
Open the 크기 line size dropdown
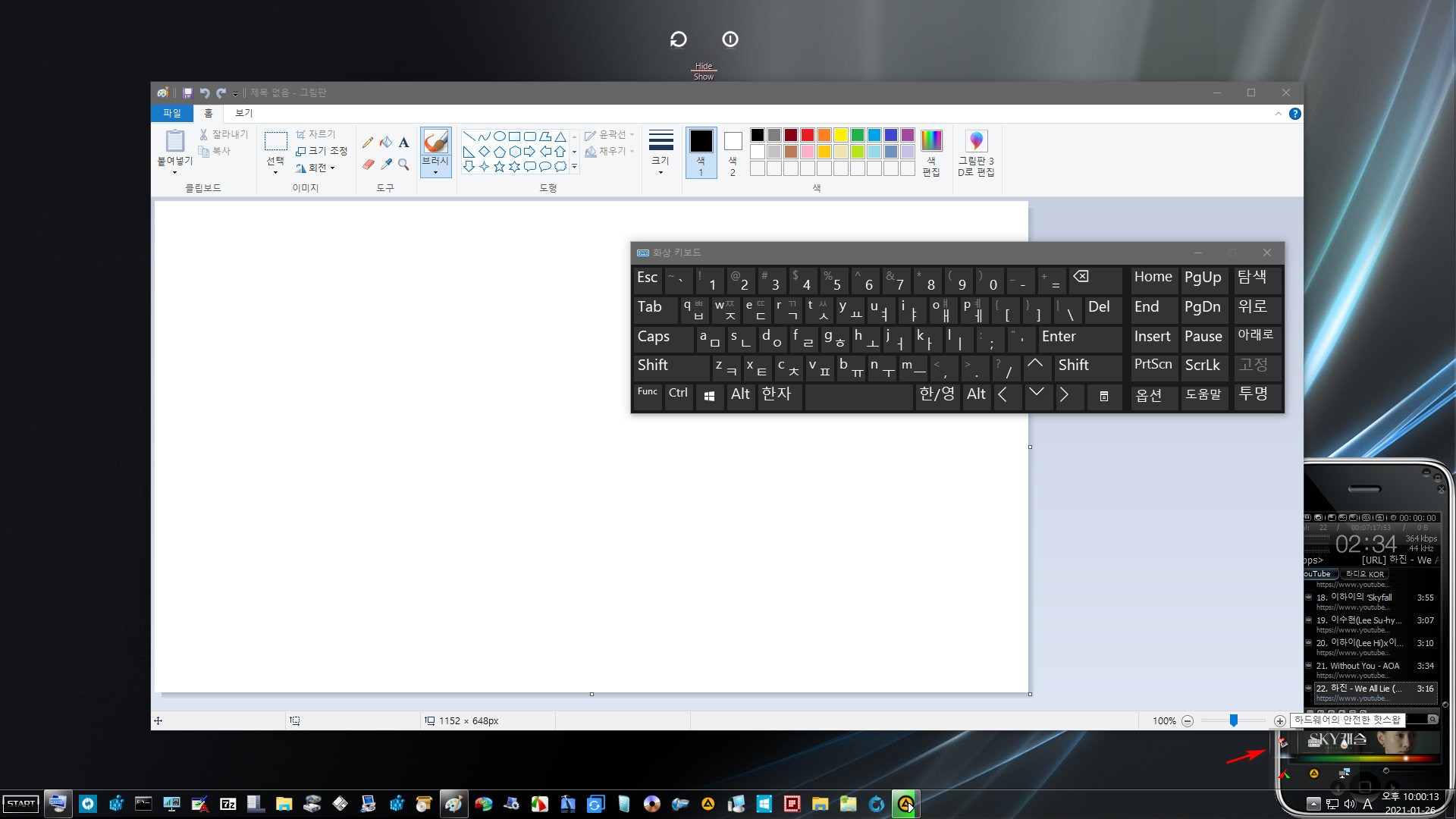(661, 152)
